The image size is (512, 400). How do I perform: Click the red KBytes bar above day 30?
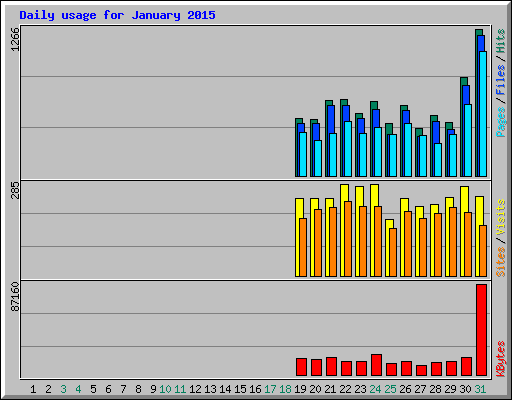pyautogui.click(x=466, y=366)
